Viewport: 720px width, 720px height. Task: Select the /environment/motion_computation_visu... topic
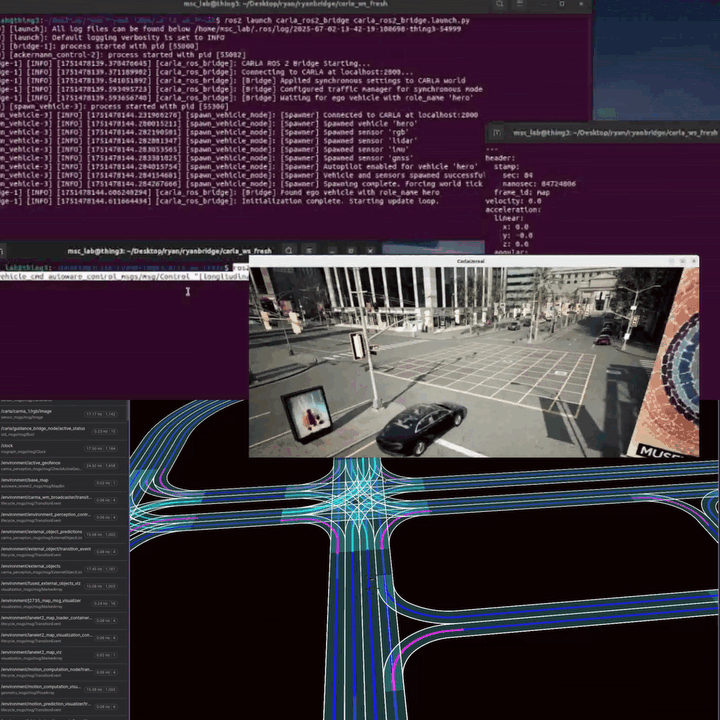click(x=64, y=690)
